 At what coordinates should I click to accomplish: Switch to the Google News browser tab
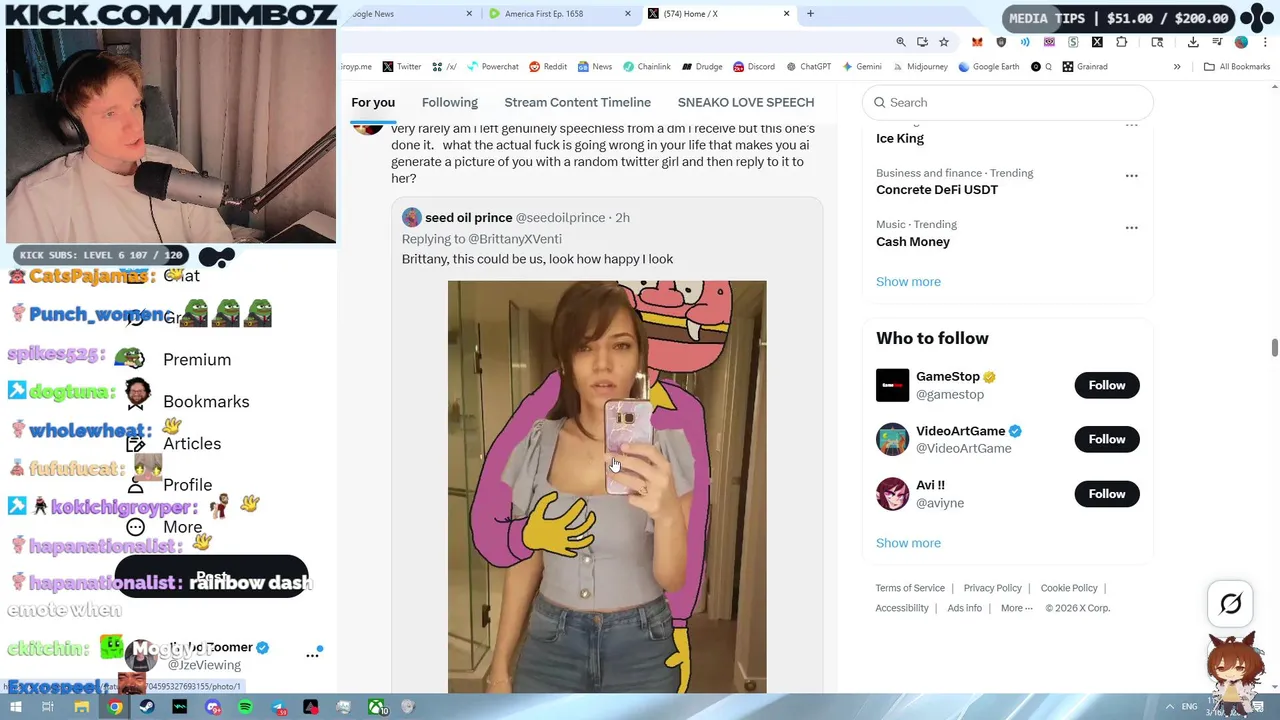click(x=410, y=14)
